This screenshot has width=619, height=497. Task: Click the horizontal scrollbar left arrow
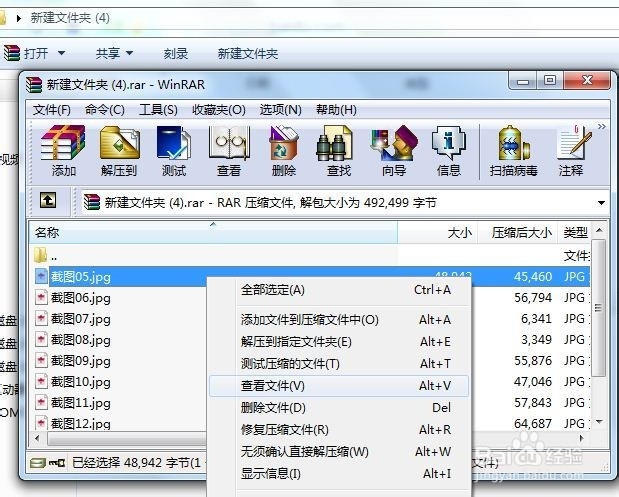click(37, 438)
